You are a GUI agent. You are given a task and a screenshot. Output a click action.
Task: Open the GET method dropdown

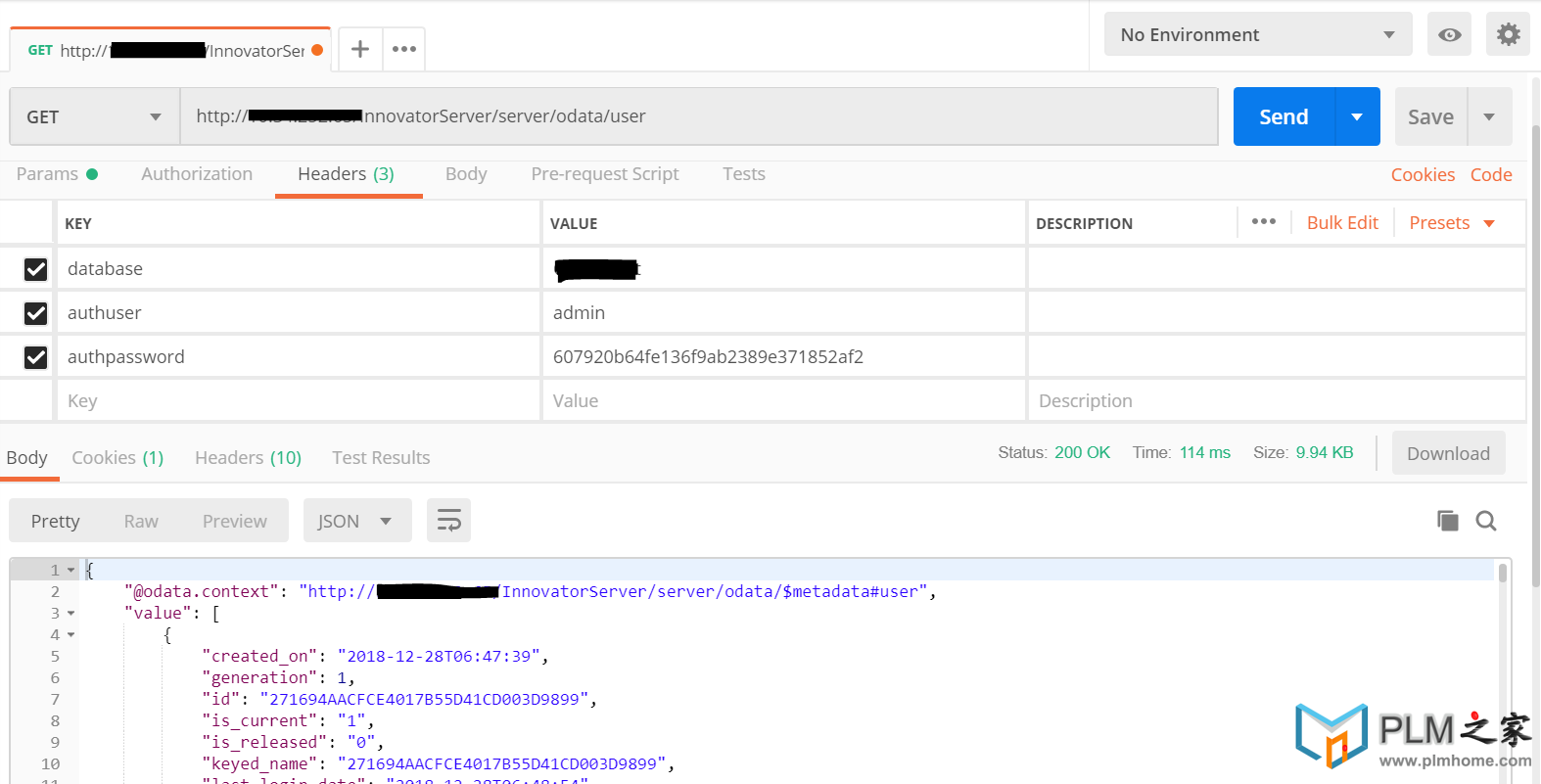95,116
